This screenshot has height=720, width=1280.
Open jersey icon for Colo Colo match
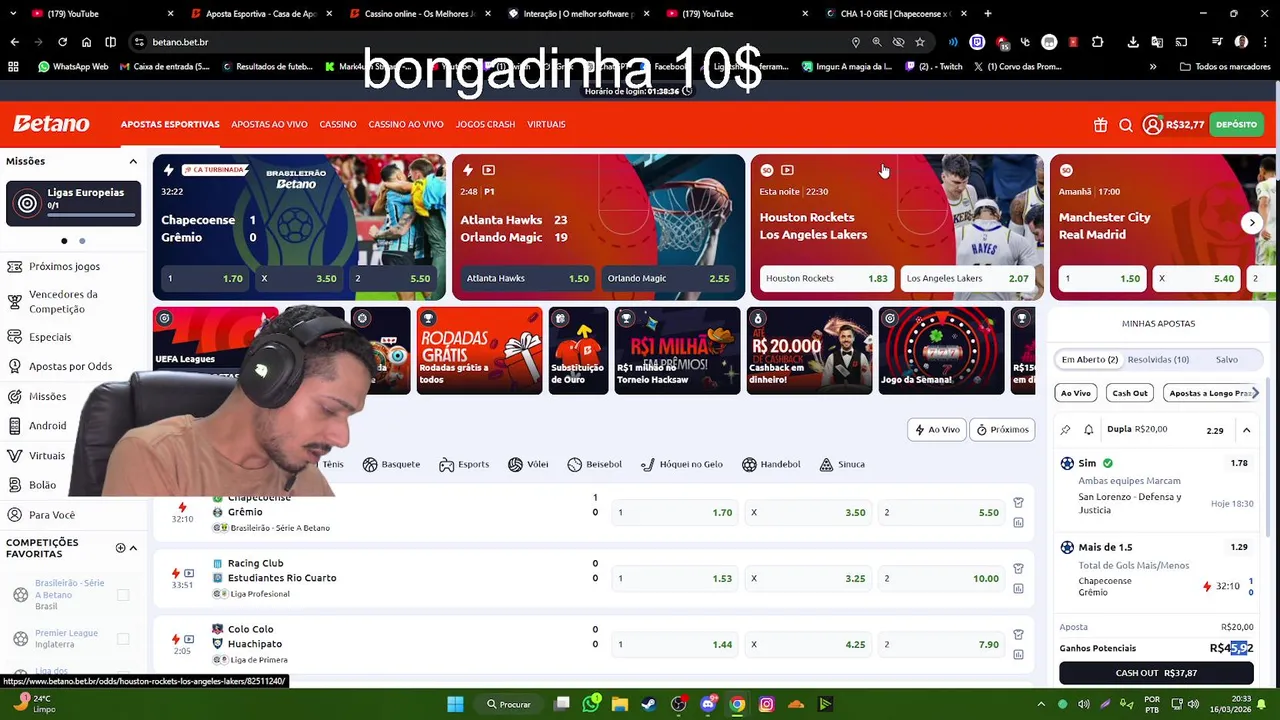[1018, 634]
